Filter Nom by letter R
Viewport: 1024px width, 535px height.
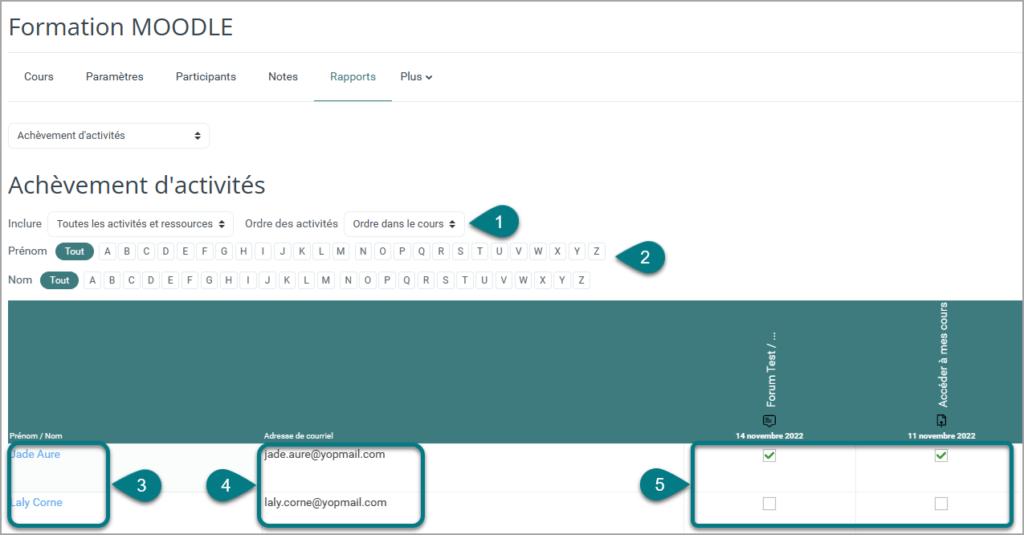(x=426, y=280)
